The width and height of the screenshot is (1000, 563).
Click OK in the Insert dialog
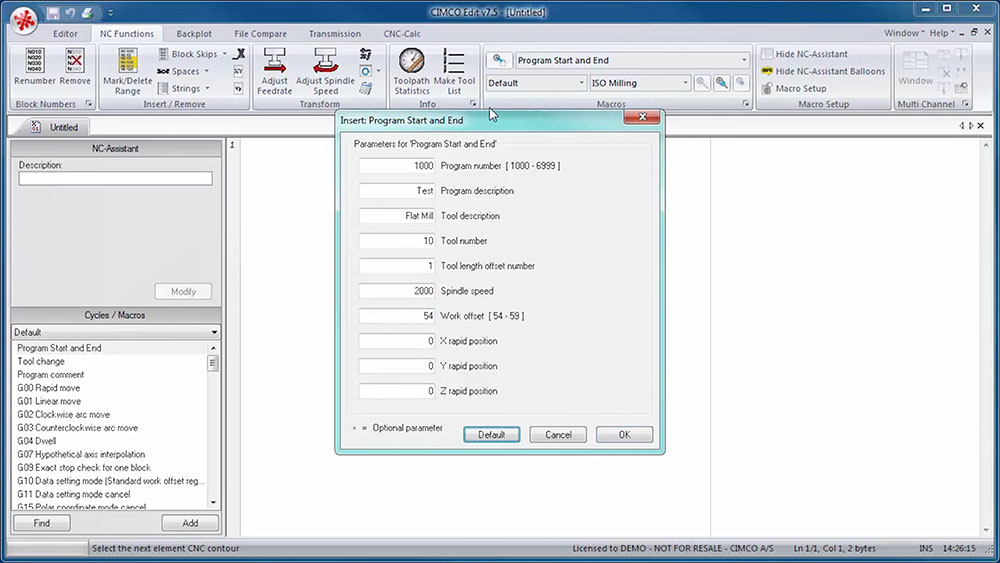pos(624,435)
